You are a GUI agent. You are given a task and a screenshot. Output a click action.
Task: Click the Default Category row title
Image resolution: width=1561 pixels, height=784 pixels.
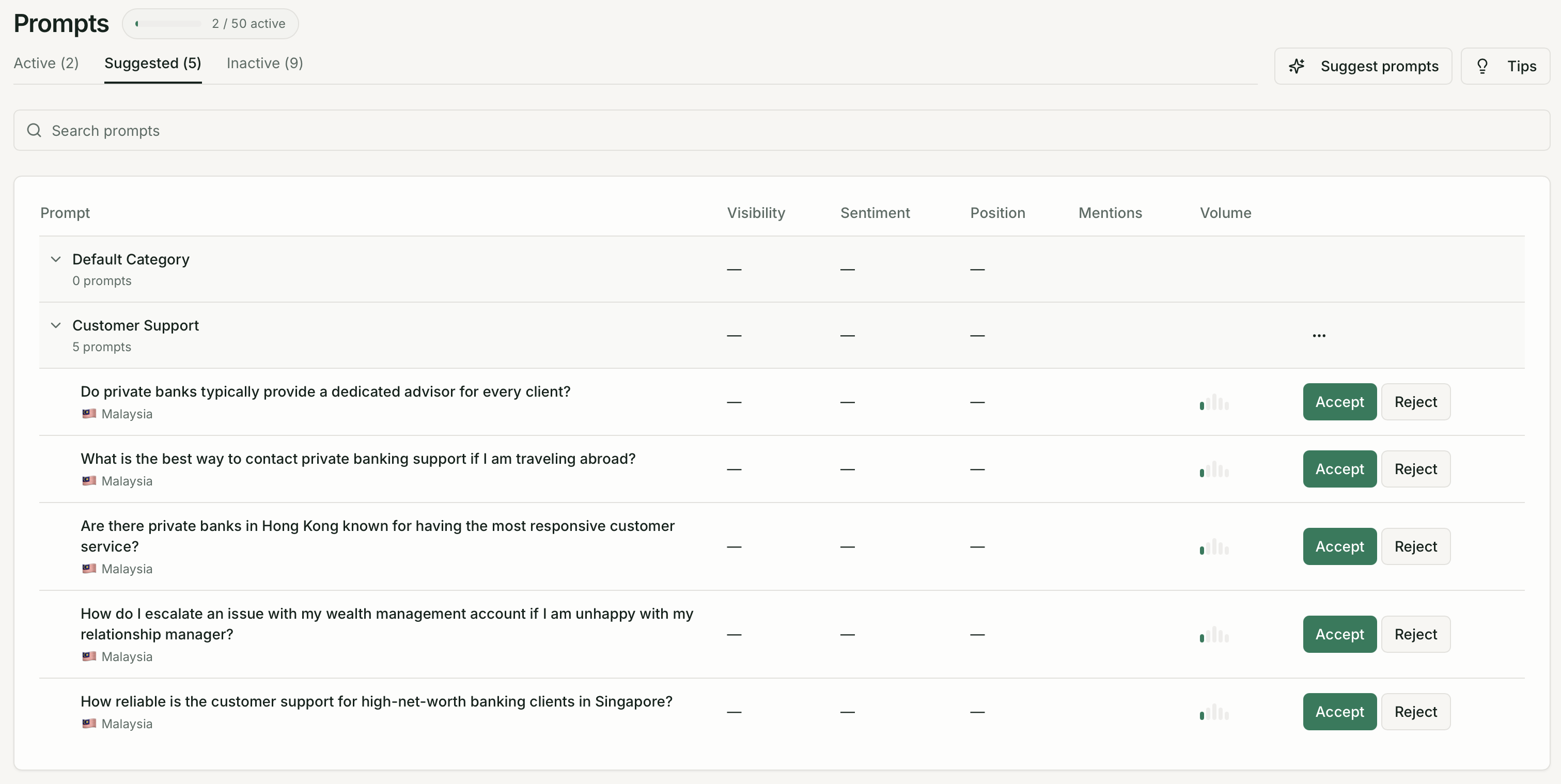click(131, 259)
